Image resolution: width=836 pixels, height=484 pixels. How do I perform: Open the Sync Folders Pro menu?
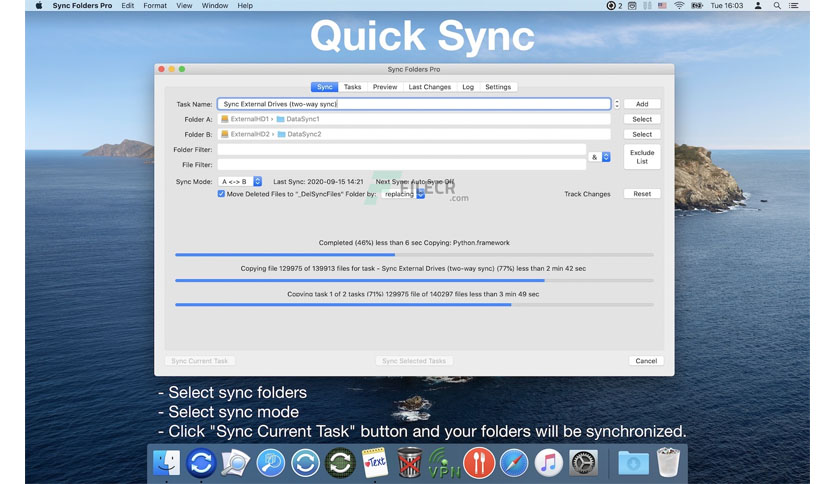(x=82, y=5)
